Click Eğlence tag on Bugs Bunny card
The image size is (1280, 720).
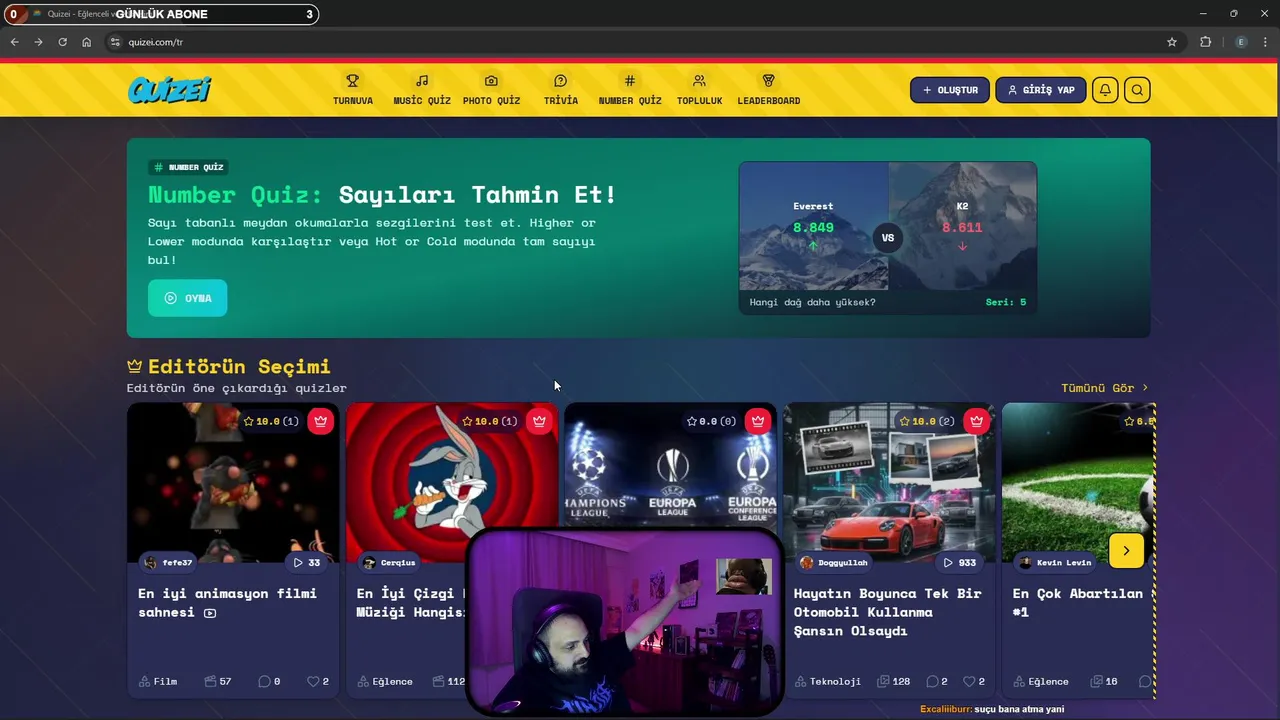pyautogui.click(x=385, y=681)
